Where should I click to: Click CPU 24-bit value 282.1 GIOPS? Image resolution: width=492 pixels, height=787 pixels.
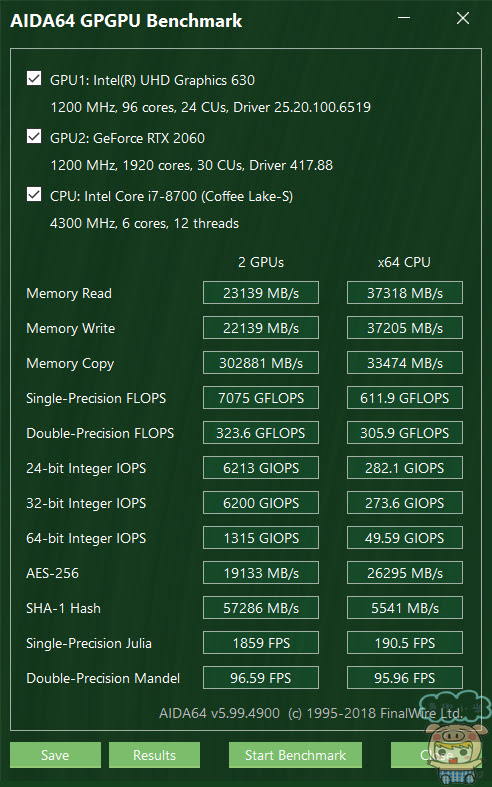[x=405, y=468]
